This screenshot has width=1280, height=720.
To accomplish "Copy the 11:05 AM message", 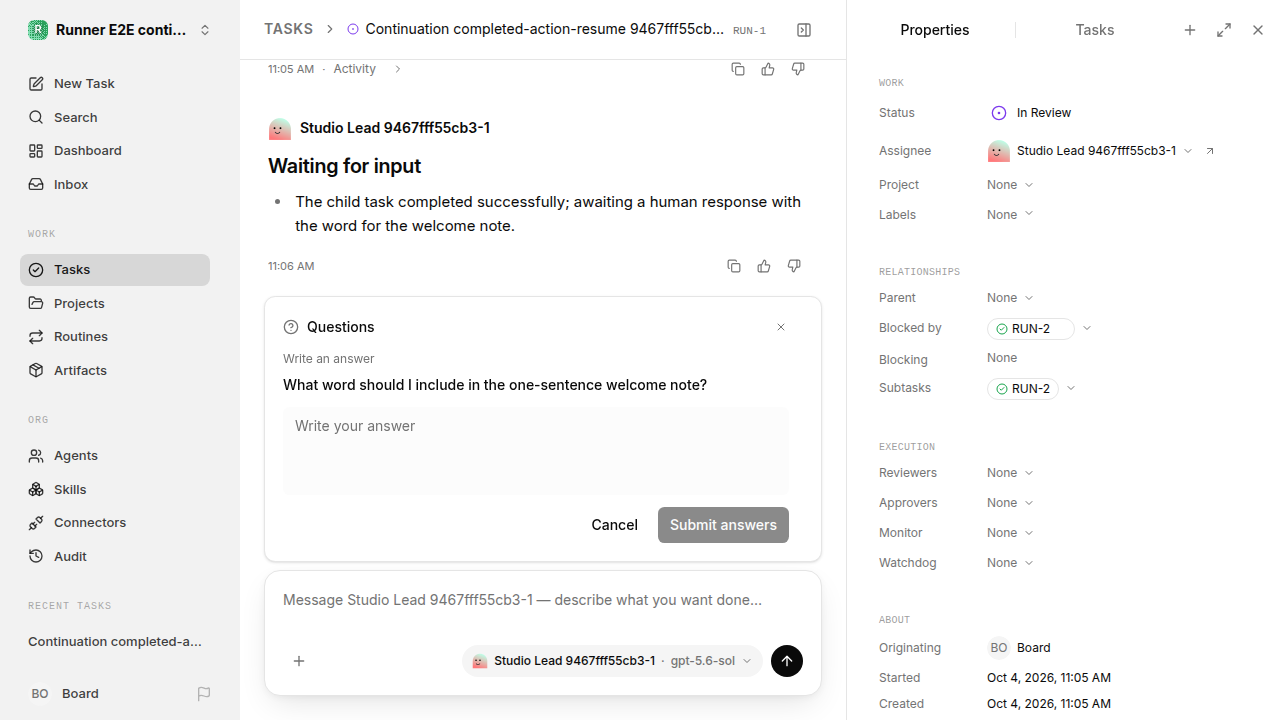I will pyautogui.click(x=738, y=69).
